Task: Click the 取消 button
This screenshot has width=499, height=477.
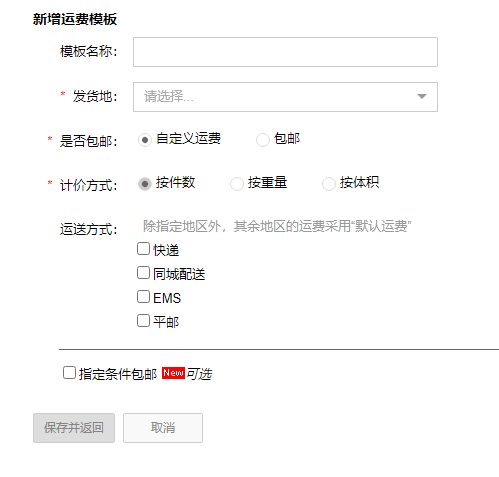Action: tap(163, 428)
